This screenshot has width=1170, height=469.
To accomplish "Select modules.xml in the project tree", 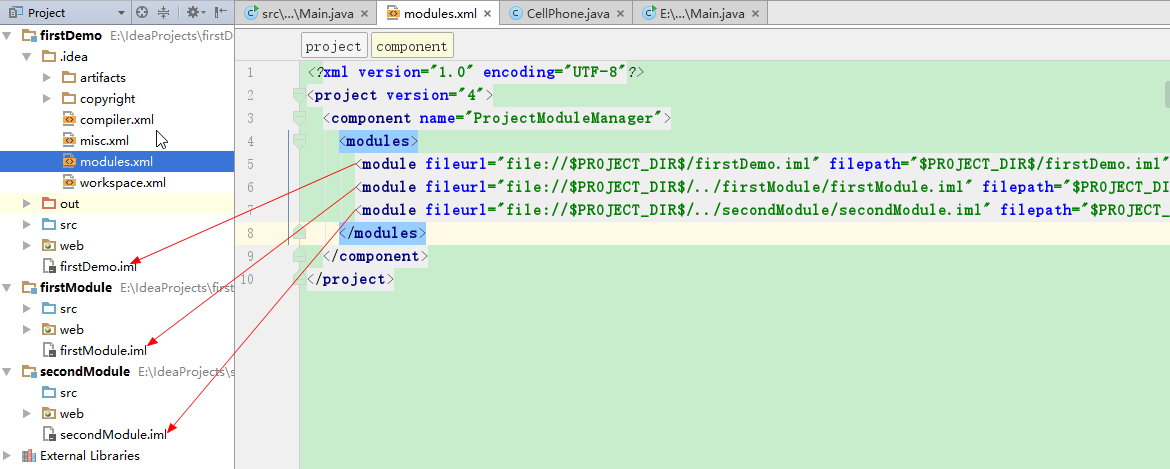I will [116, 162].
